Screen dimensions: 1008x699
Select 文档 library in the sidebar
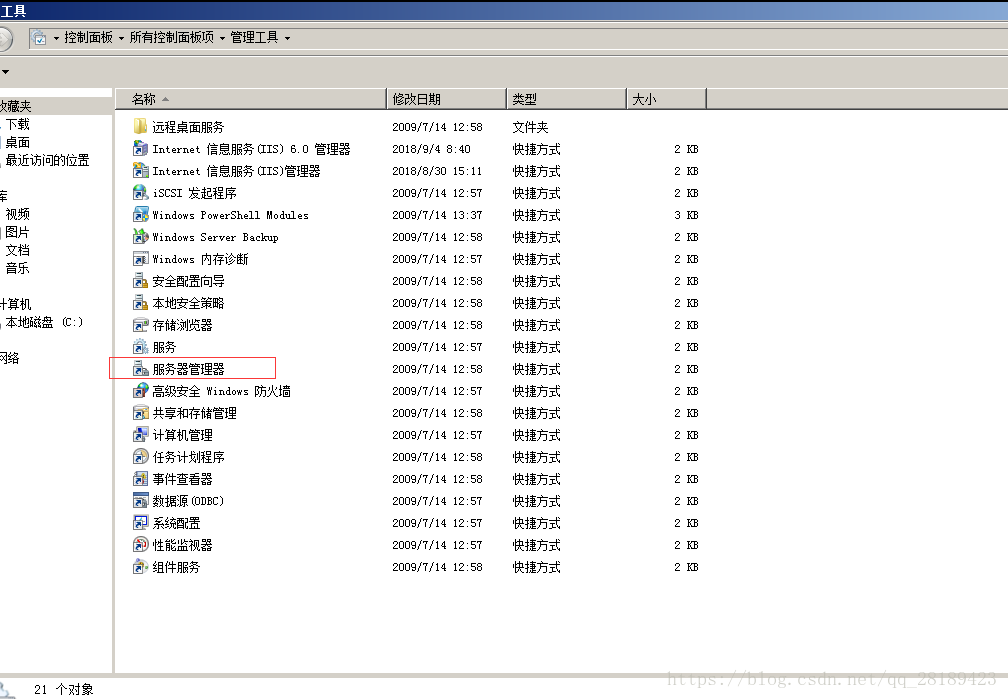[18, 250]
